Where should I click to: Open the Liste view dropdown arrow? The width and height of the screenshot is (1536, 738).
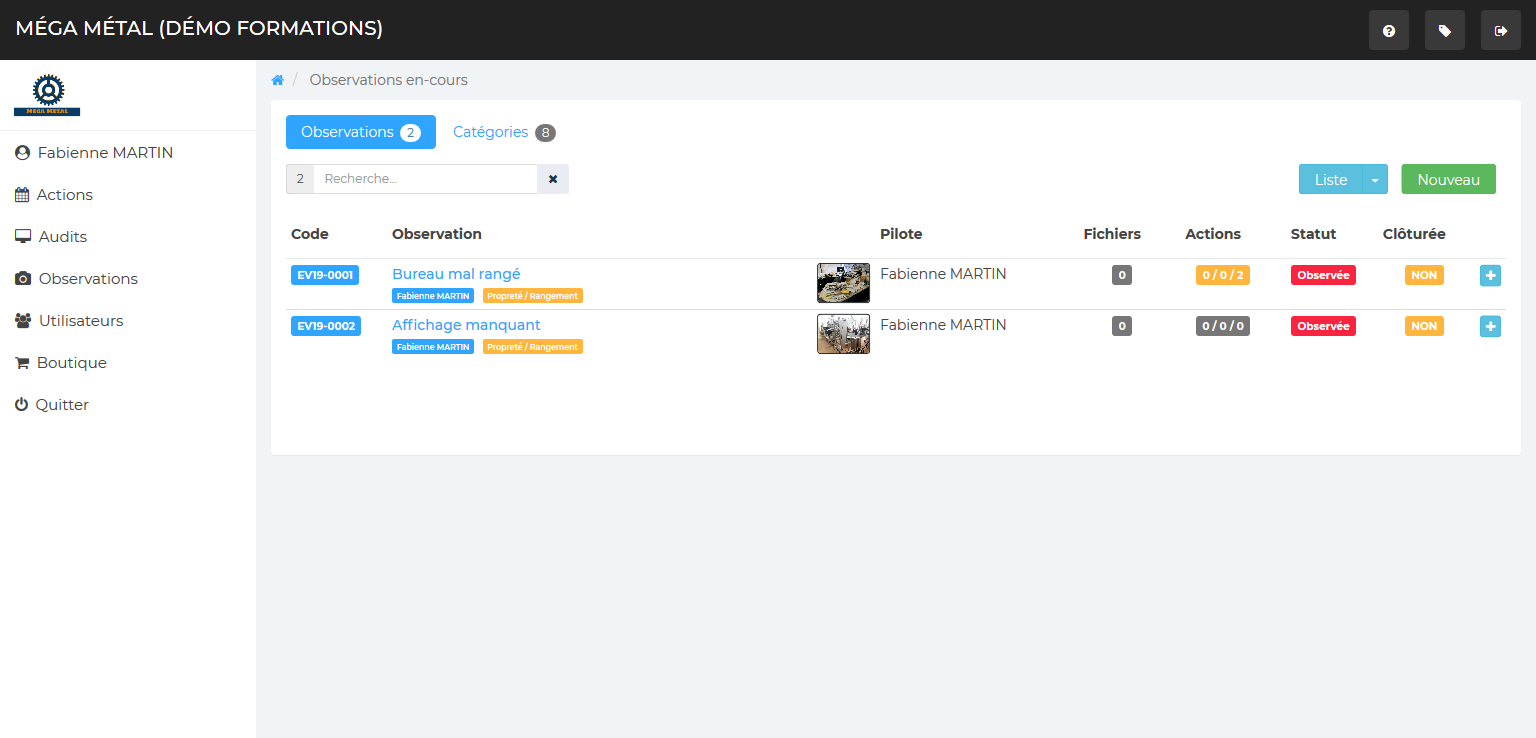pos(1375,180)
